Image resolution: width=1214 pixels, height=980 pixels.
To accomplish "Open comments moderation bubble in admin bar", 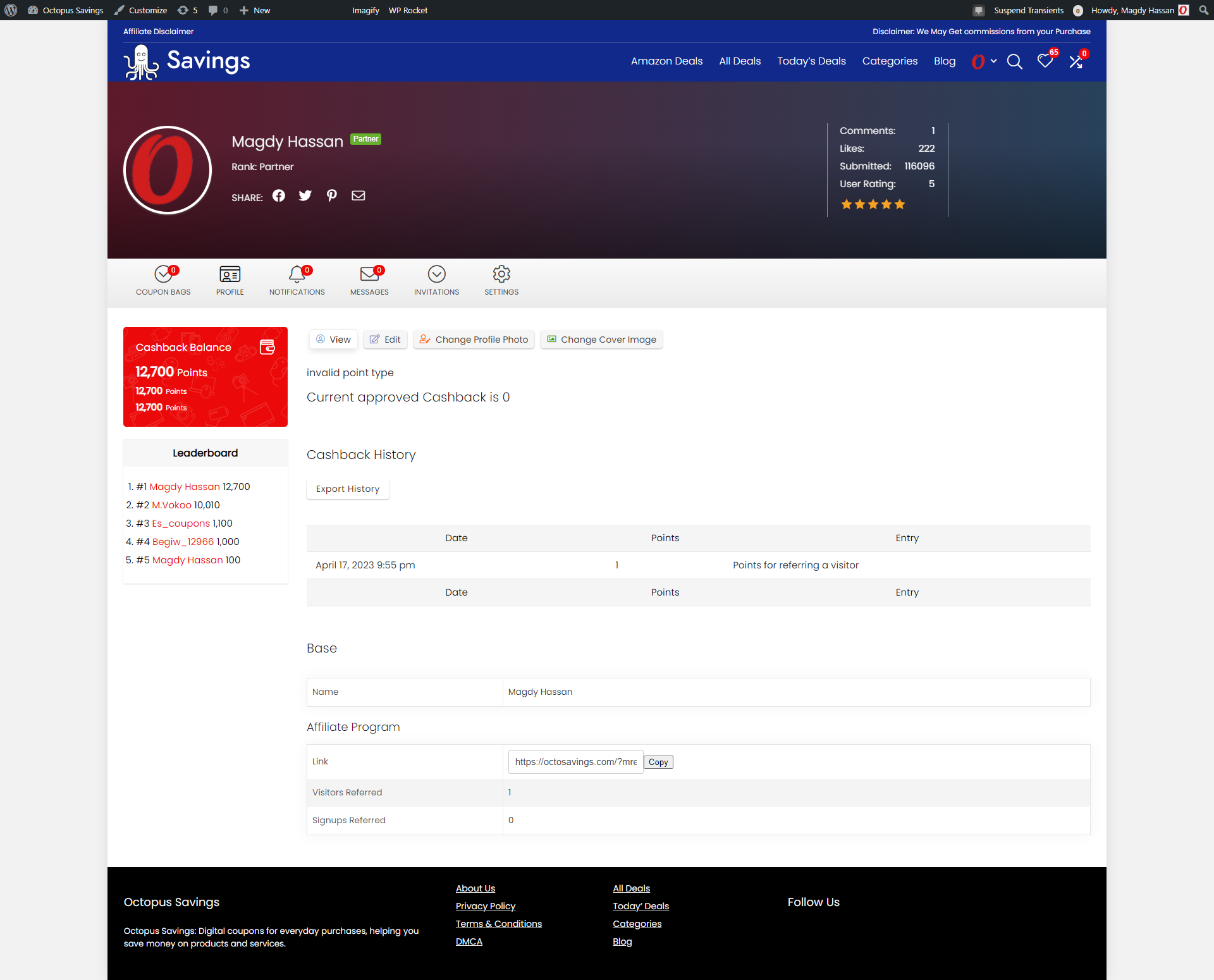I will click(x=218, y=10).
